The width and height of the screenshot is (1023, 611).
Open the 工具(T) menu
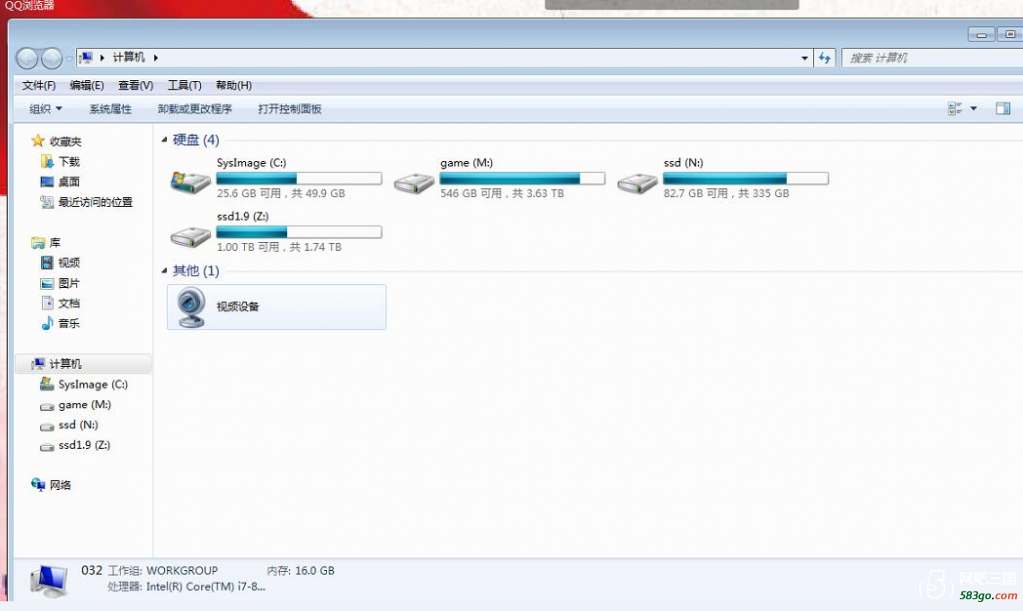click(x=185, y=85)
